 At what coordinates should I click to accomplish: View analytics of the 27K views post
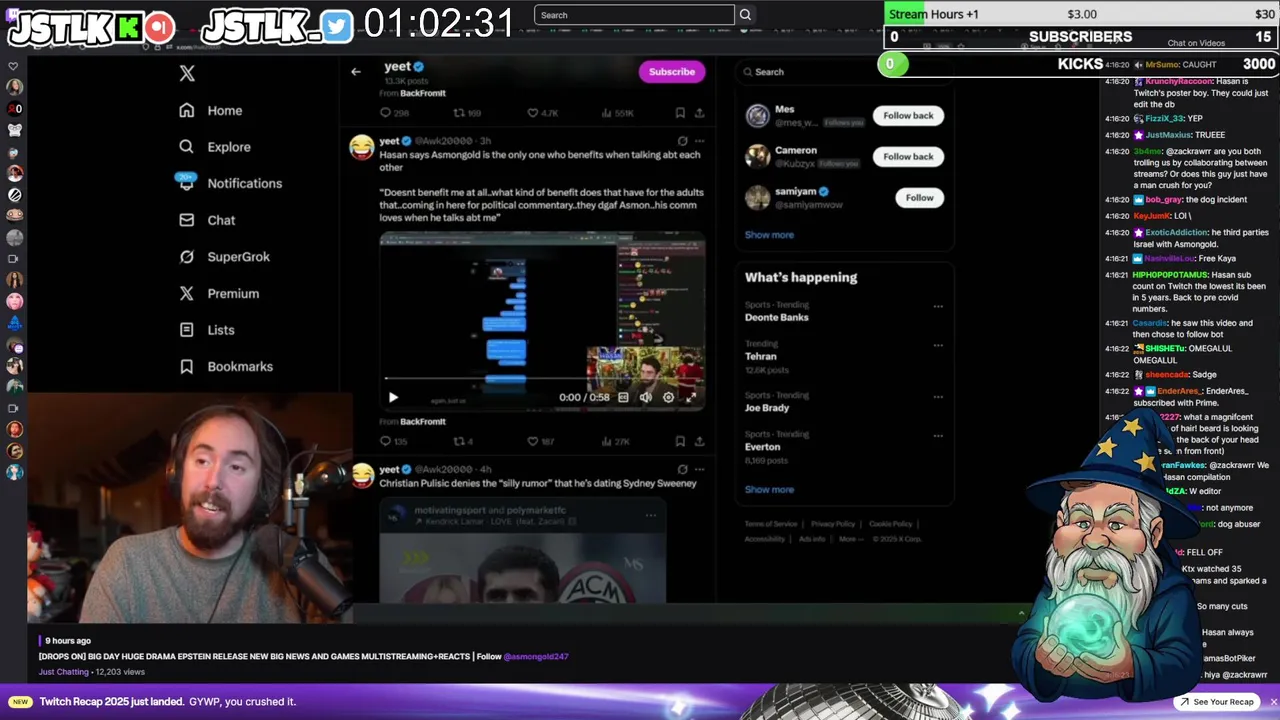tap(614, 442)
